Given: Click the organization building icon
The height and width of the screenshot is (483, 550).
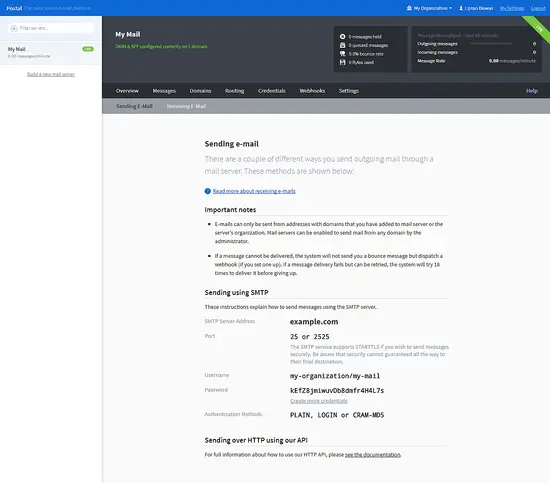Looking at the screenshot, I should click(x=409, y=8).
